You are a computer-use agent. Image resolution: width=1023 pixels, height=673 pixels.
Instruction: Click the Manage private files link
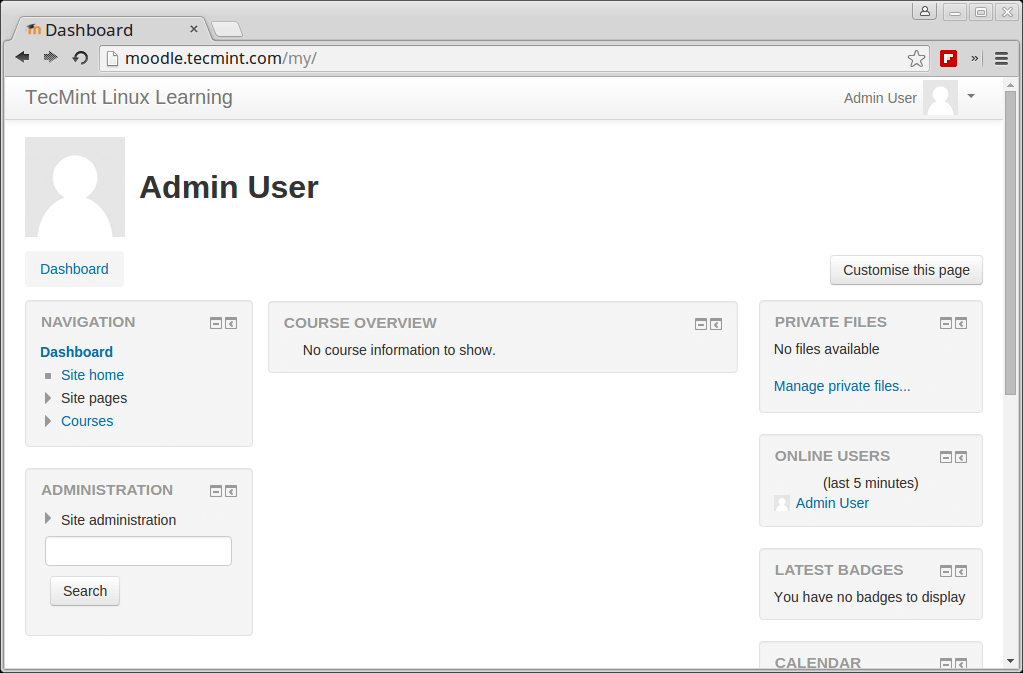(x=842, y=386)
